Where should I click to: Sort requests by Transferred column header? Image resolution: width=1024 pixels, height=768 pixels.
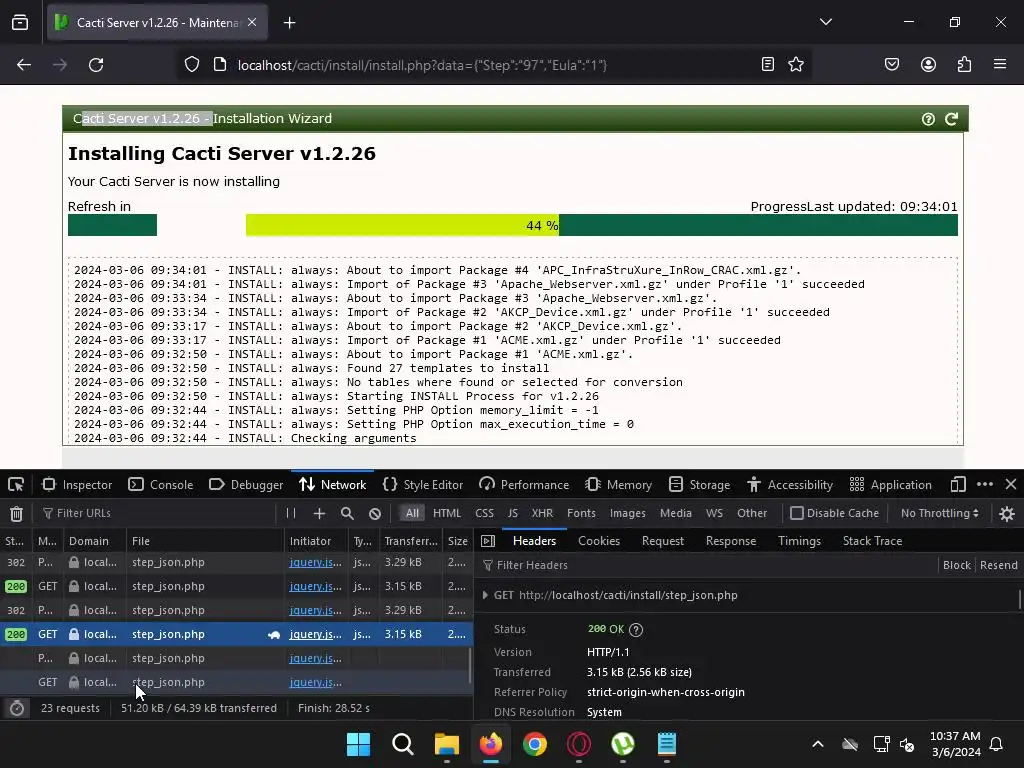pos(411,541)
